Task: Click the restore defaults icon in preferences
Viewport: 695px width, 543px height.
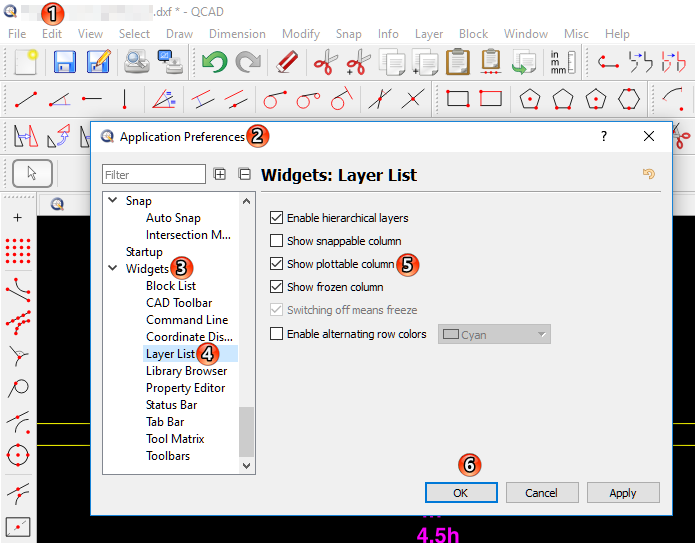Action: click(649, 174)
